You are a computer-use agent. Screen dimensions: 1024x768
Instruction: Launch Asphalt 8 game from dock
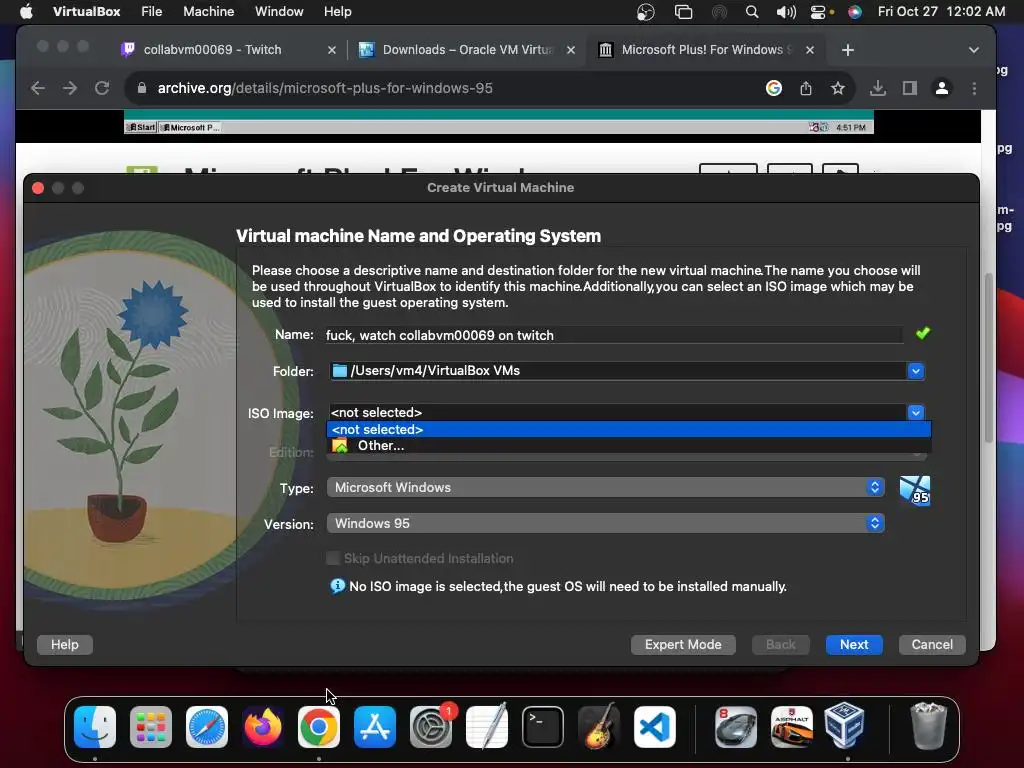tap(736, 727)
